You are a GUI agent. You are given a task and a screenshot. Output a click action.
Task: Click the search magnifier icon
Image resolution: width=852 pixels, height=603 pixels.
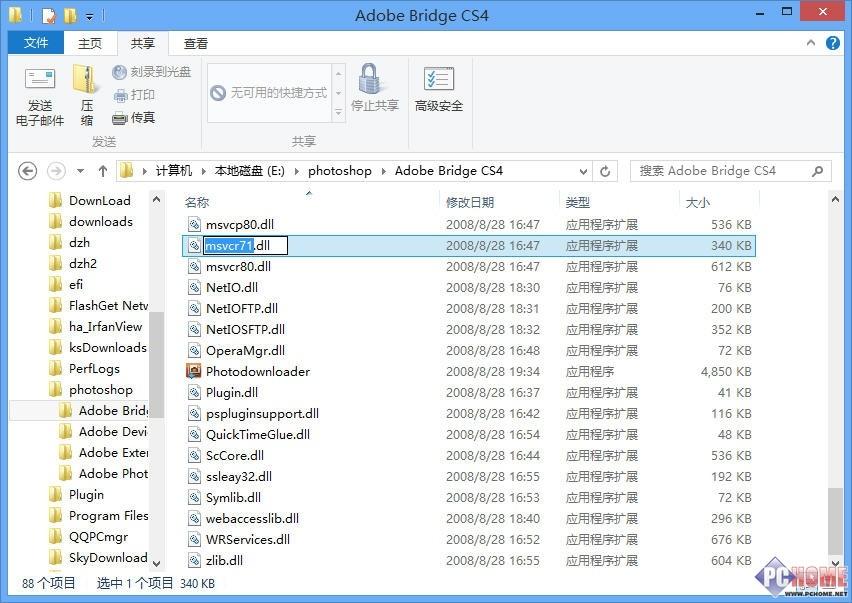pyautogui.click(x=817, y=171)
